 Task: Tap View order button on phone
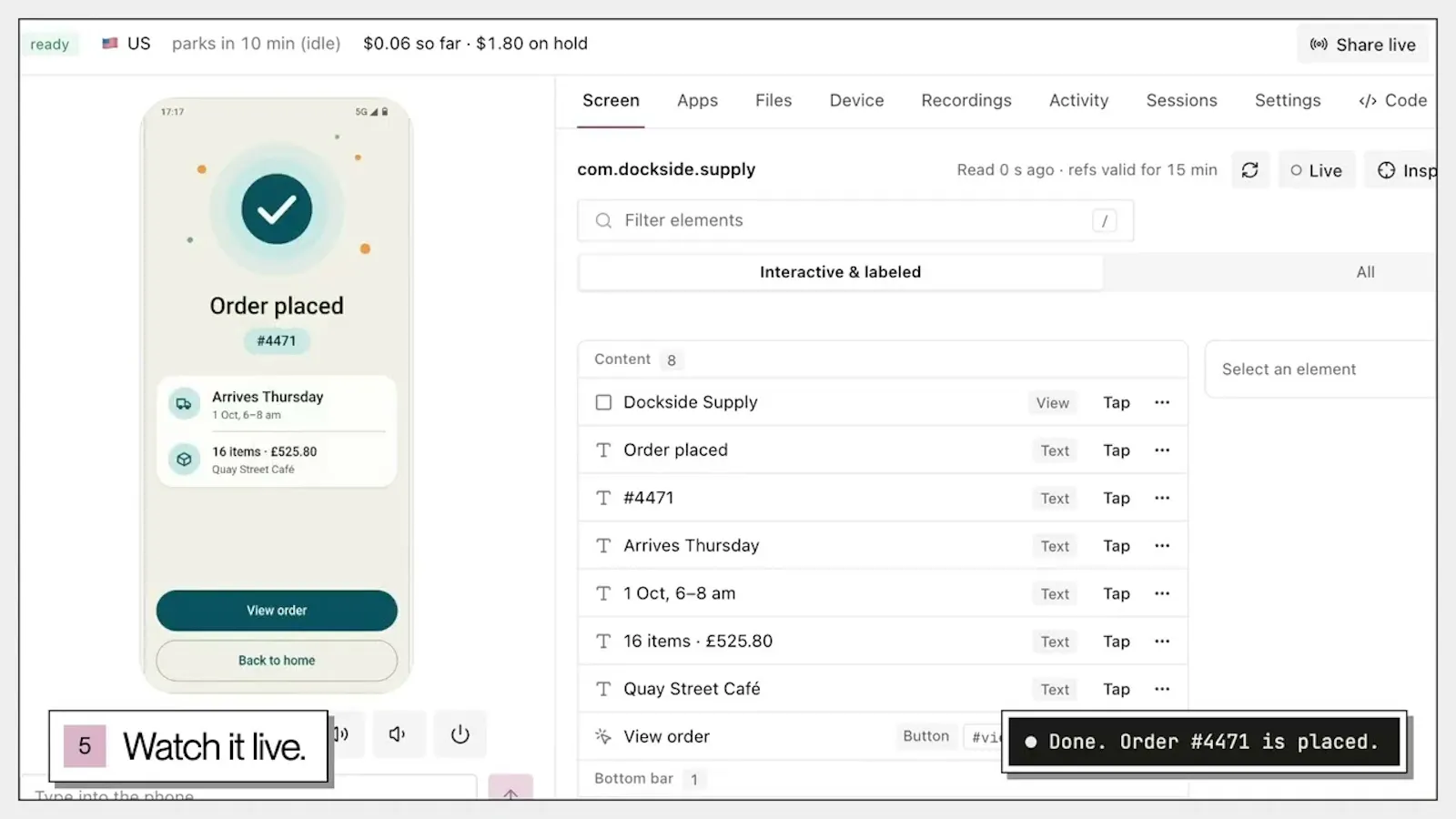(277, 611)
